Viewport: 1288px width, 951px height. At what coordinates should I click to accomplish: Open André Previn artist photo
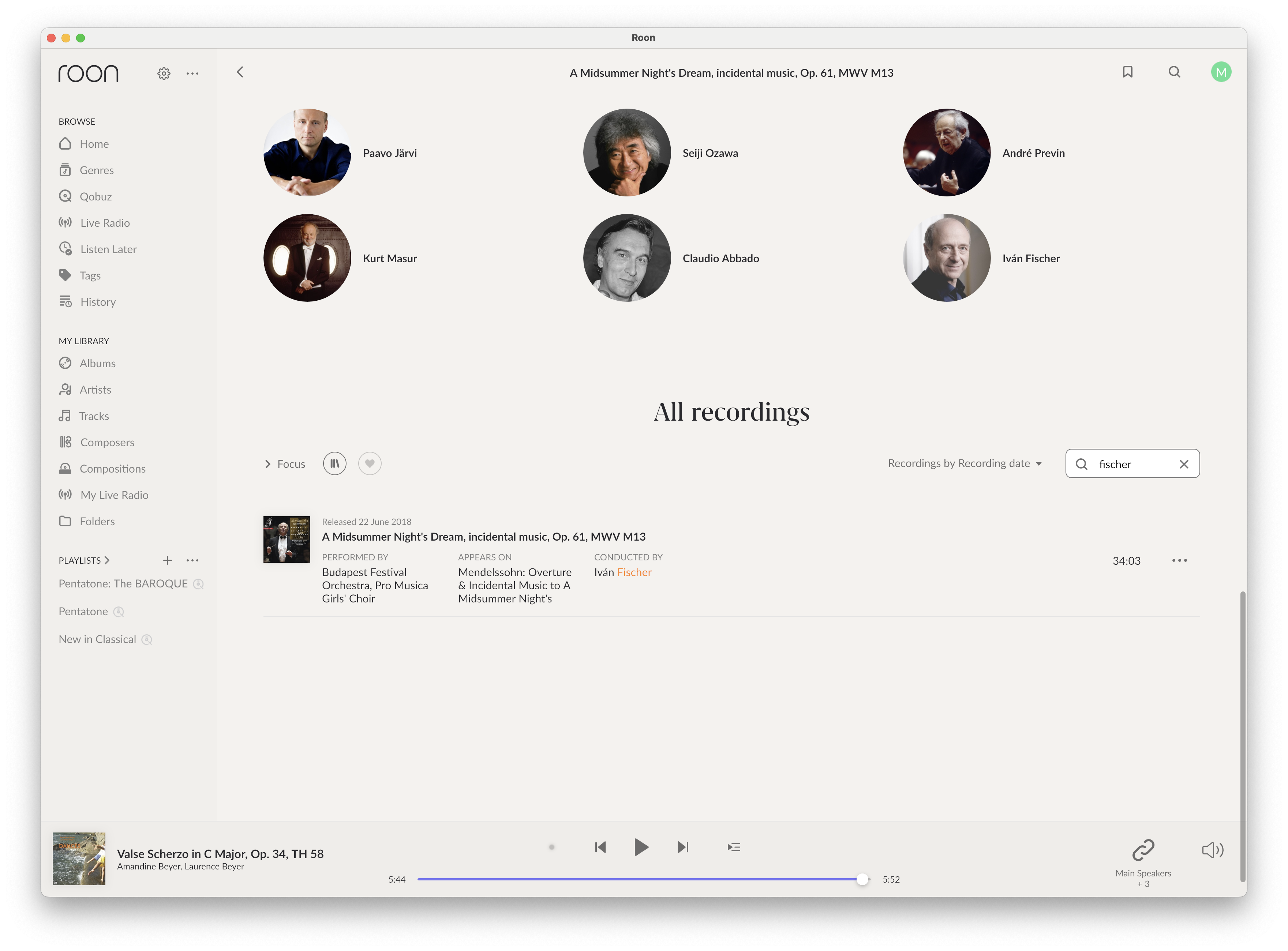pos(947,153)
